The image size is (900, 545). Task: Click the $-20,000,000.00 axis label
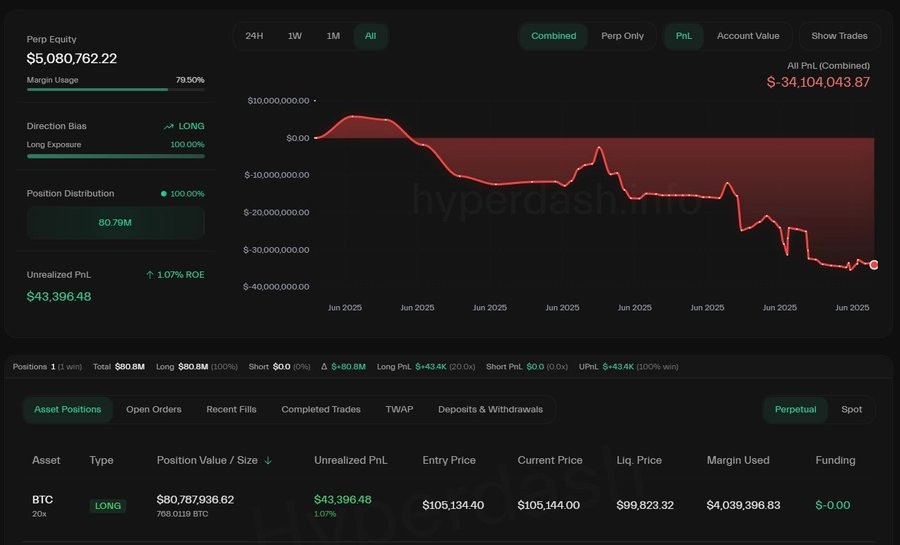[276, 212]
